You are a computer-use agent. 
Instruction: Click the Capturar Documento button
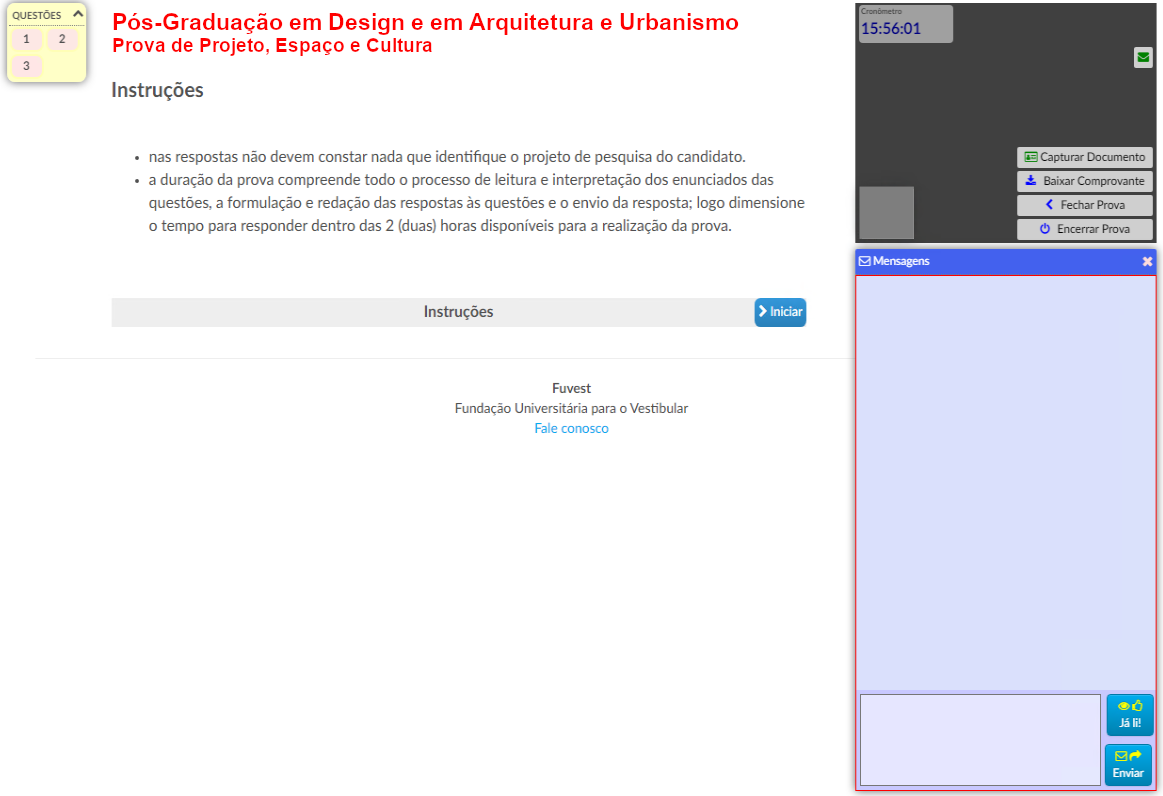1085,157
